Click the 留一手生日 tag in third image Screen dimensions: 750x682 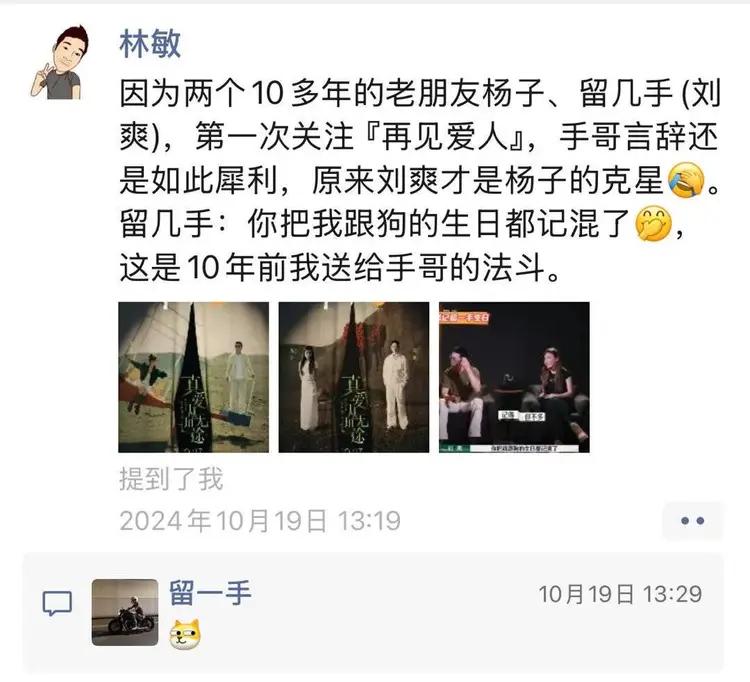(465, 318)
